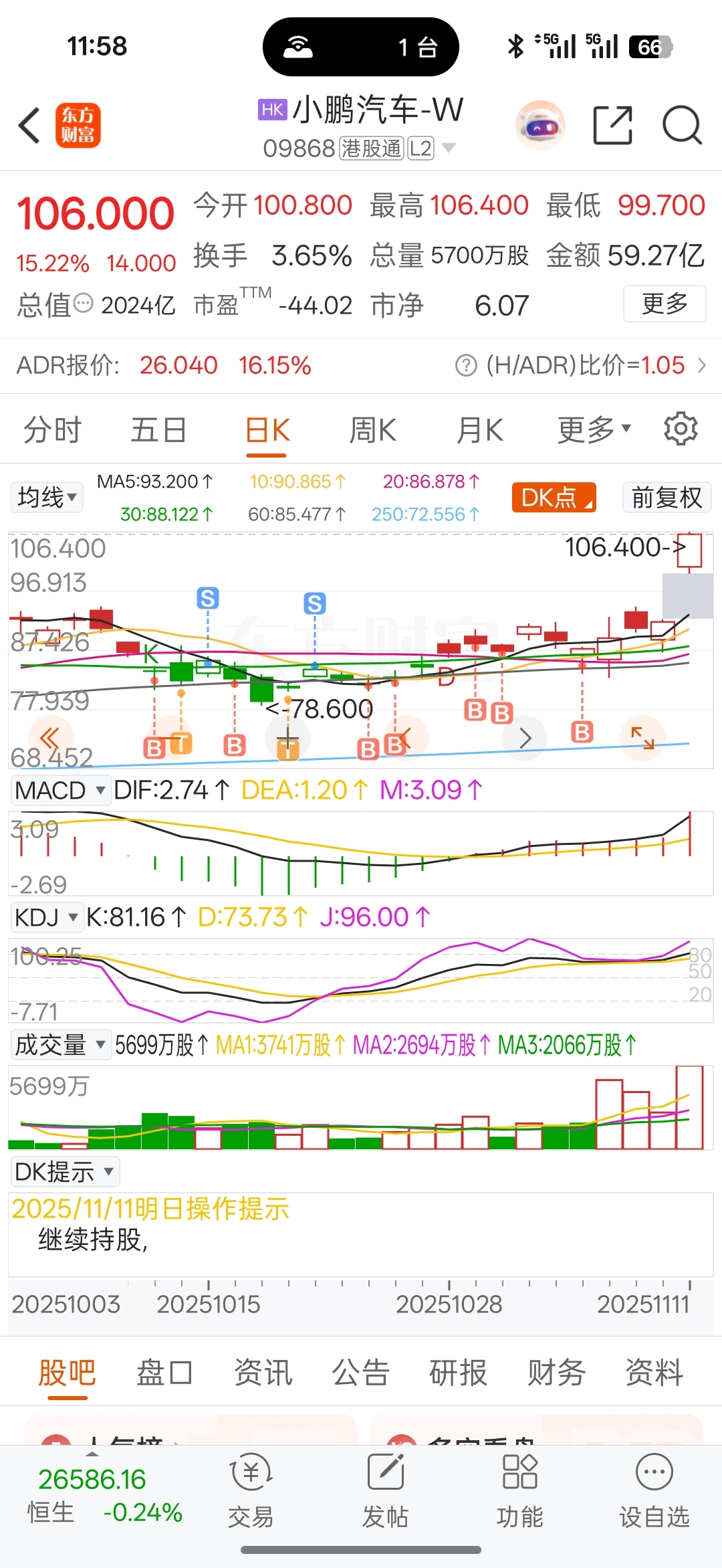
Task: Open chart settings gear icon
Action: coord(681,429)
